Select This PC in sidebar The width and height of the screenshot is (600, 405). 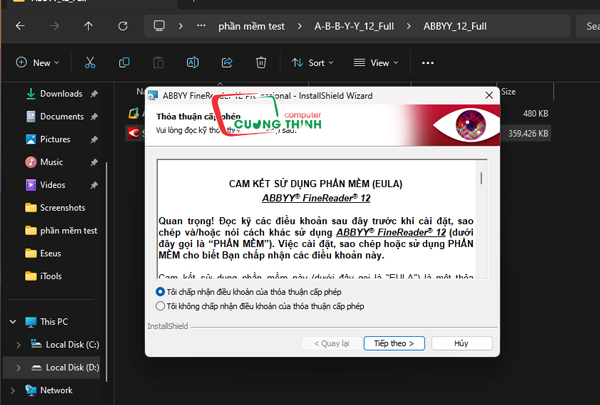pos(54,322)
